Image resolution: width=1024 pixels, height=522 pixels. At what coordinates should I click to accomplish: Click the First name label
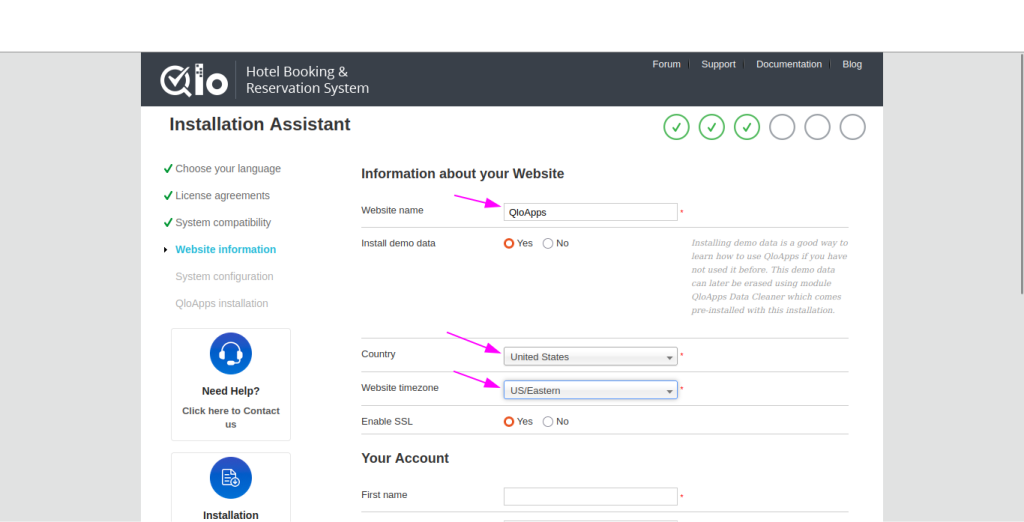click(384, 495)
